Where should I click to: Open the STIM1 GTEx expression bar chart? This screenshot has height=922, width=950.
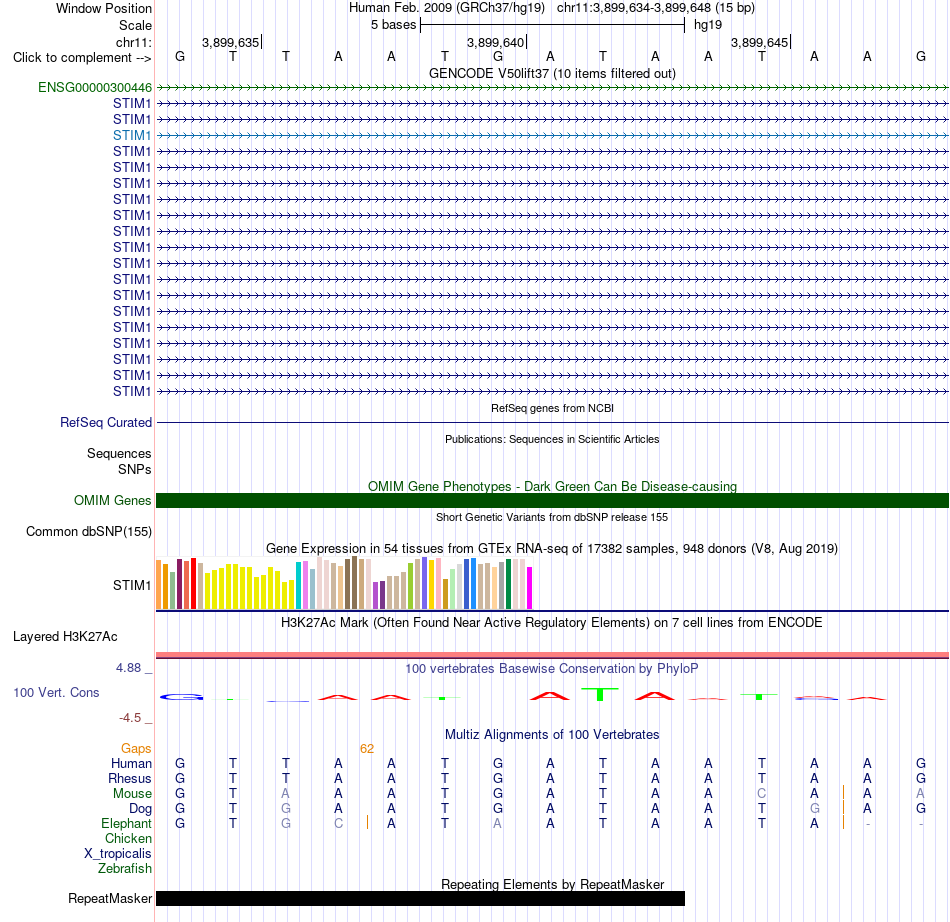tap(344, 583)
